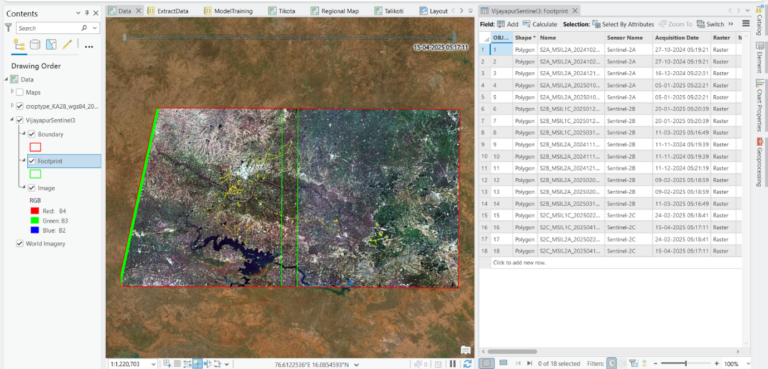Viewport: 768px width, 369px height.
Task: Close the VijayapurSentinel3: Footprint table tab
Action: [x=575, y=10]
